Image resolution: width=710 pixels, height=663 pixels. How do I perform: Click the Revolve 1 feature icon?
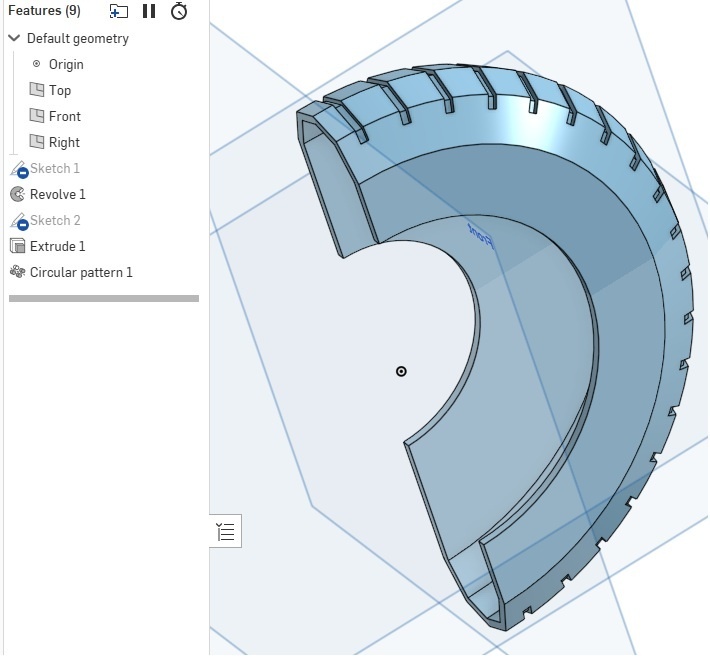tap(18, 194)
